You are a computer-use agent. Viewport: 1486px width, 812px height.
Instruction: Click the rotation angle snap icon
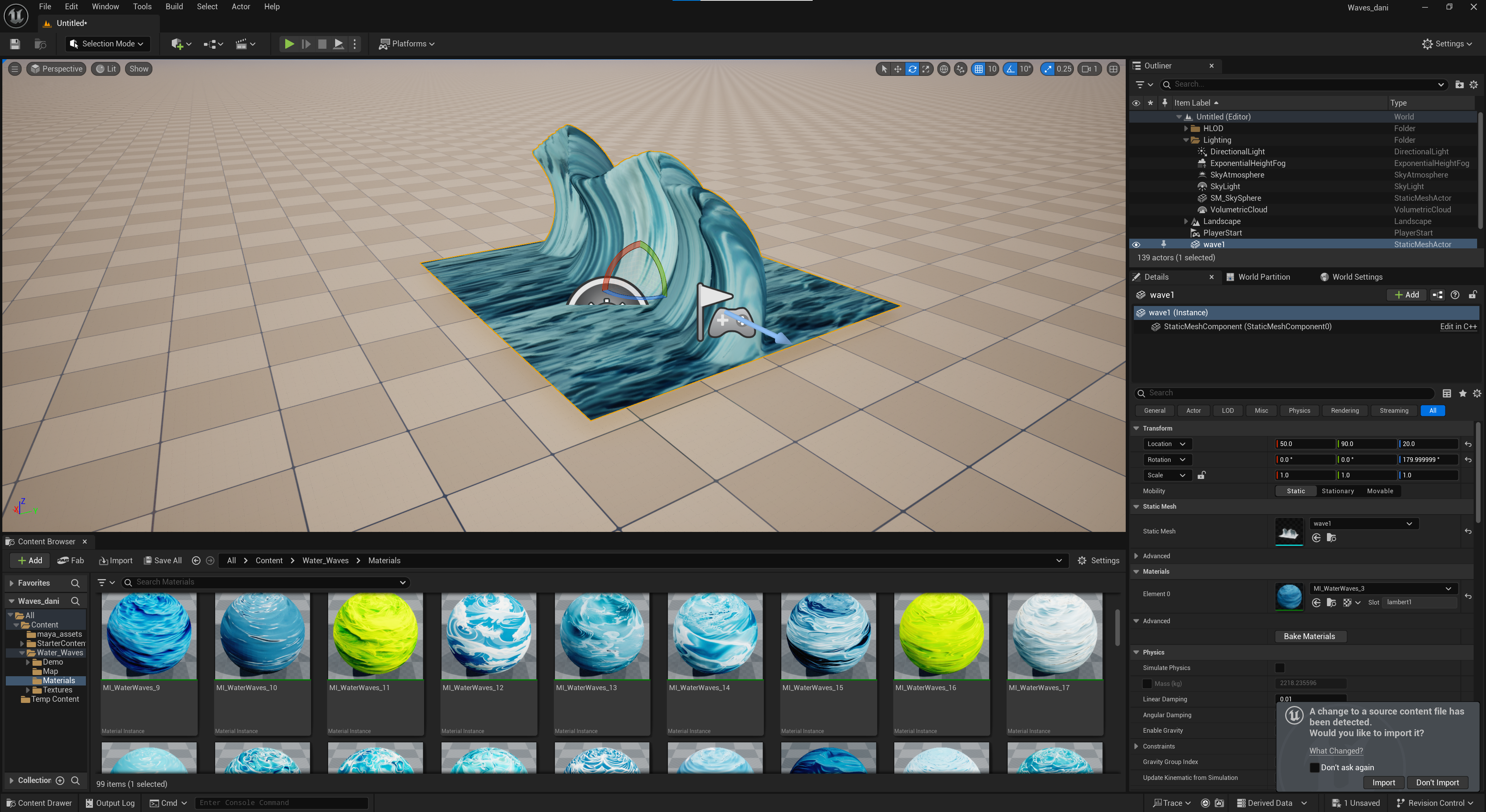1010,69
